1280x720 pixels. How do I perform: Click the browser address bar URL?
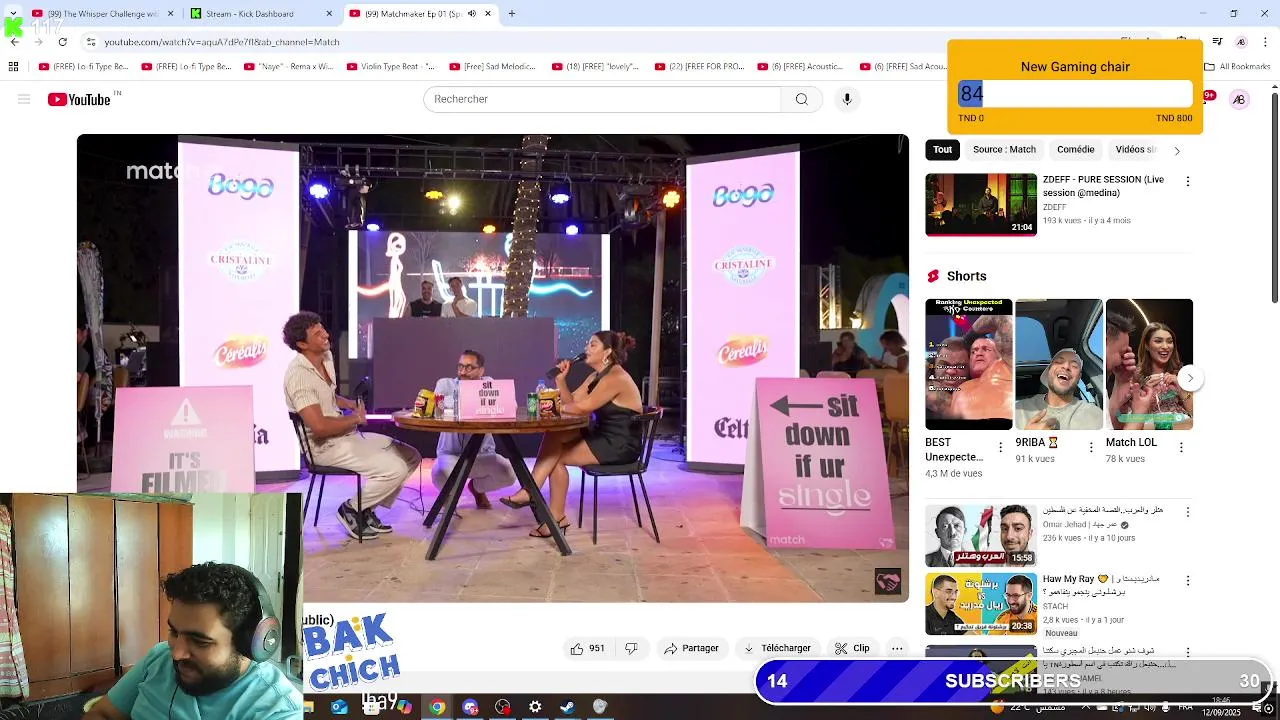[222, 42]
